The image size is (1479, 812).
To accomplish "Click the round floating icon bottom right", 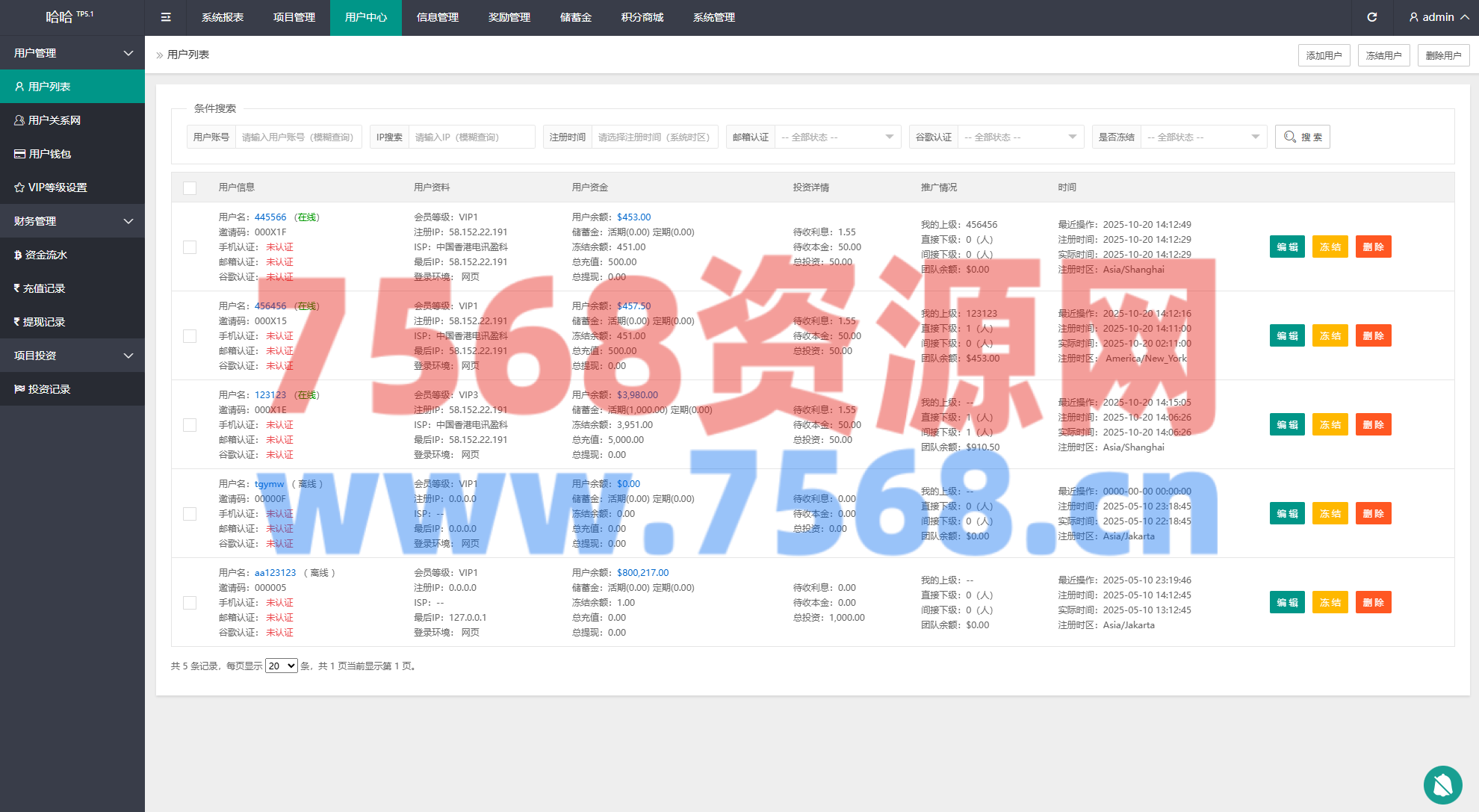I will click(x=1442, y=784).
